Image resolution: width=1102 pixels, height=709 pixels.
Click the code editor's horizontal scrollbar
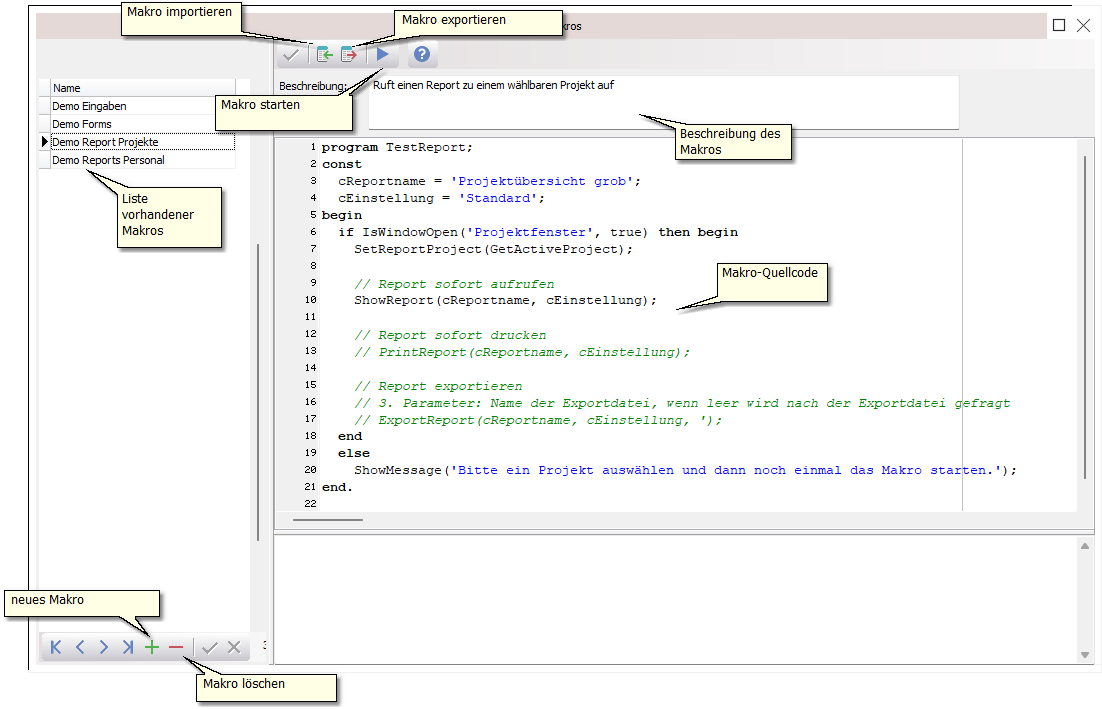(x=328, y=520)
